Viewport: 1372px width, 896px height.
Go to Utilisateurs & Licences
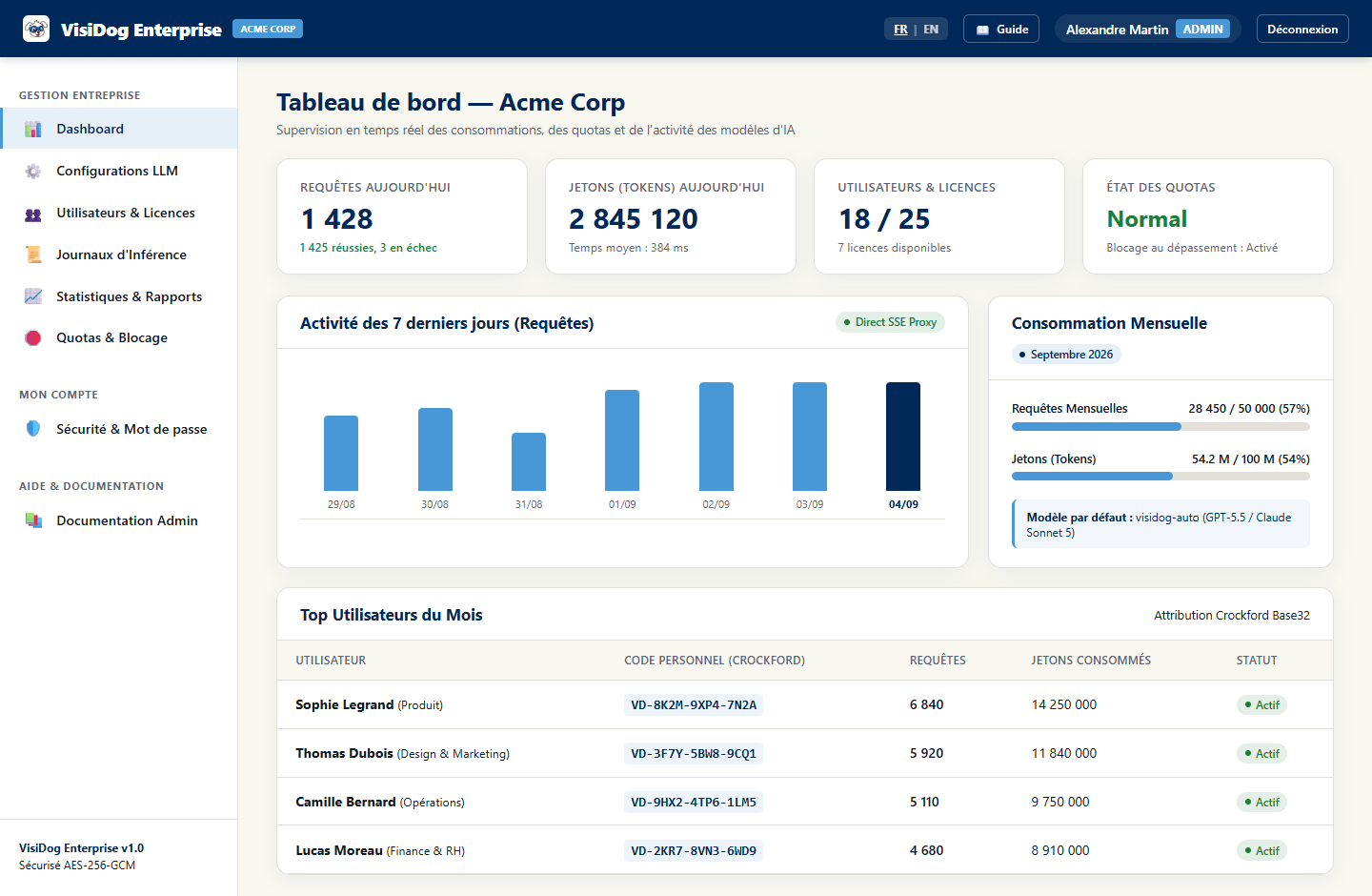[x=119, y=213]
